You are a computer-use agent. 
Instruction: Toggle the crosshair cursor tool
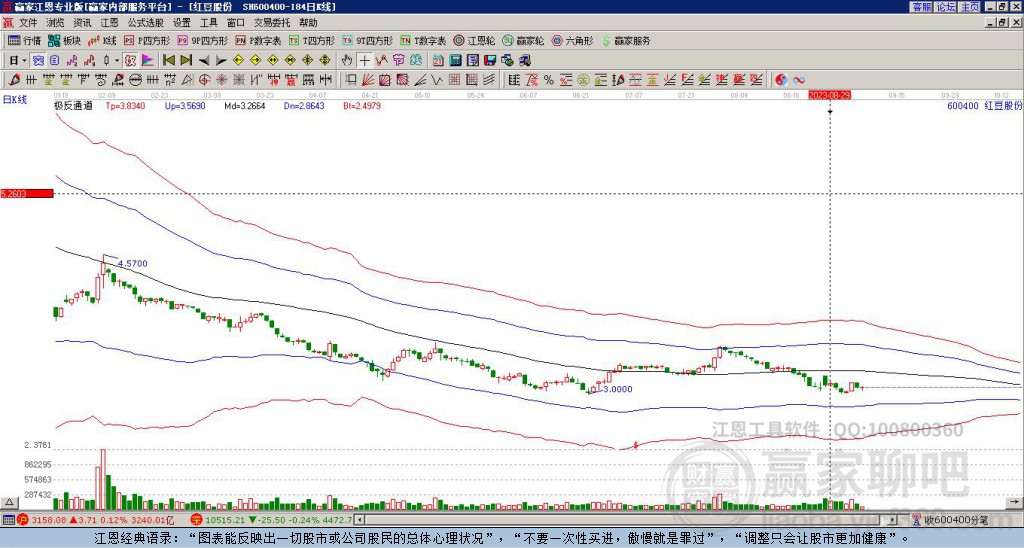coord(364,61)
